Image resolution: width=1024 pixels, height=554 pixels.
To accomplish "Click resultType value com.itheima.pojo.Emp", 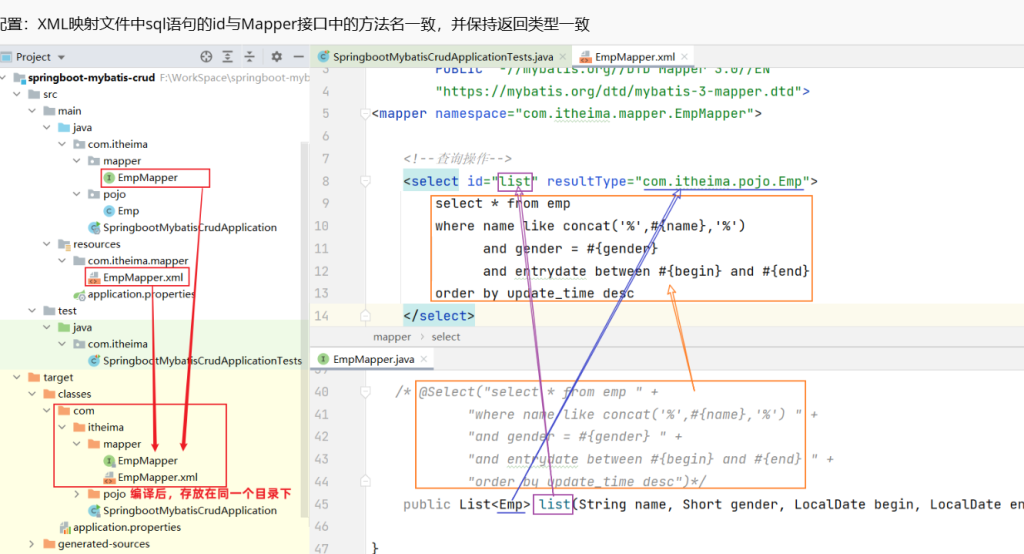I will tap(723, 181).
